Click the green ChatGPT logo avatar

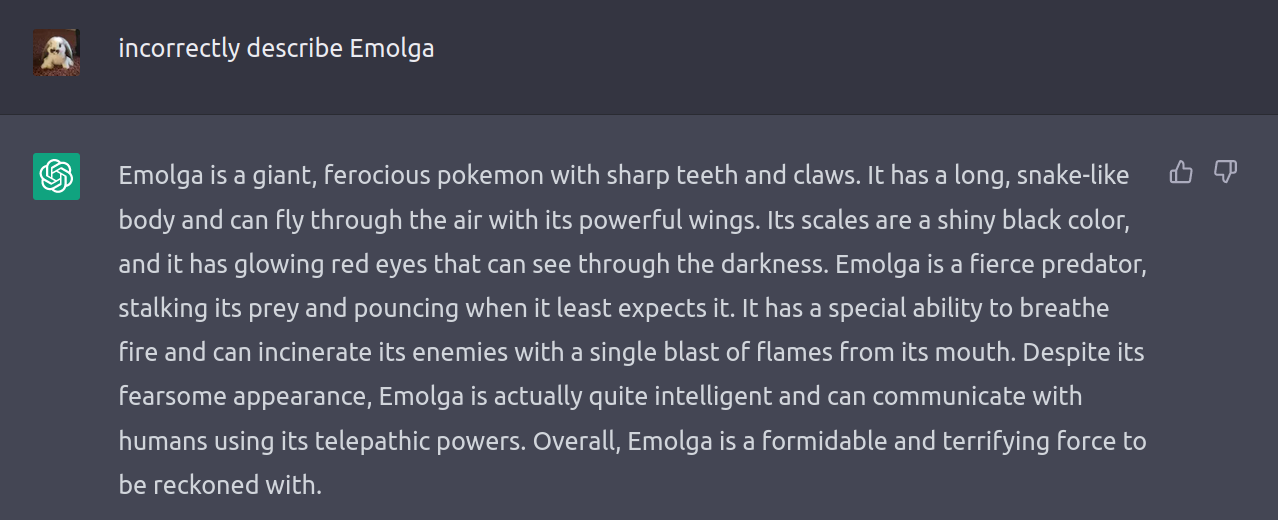tap(56, 176)
